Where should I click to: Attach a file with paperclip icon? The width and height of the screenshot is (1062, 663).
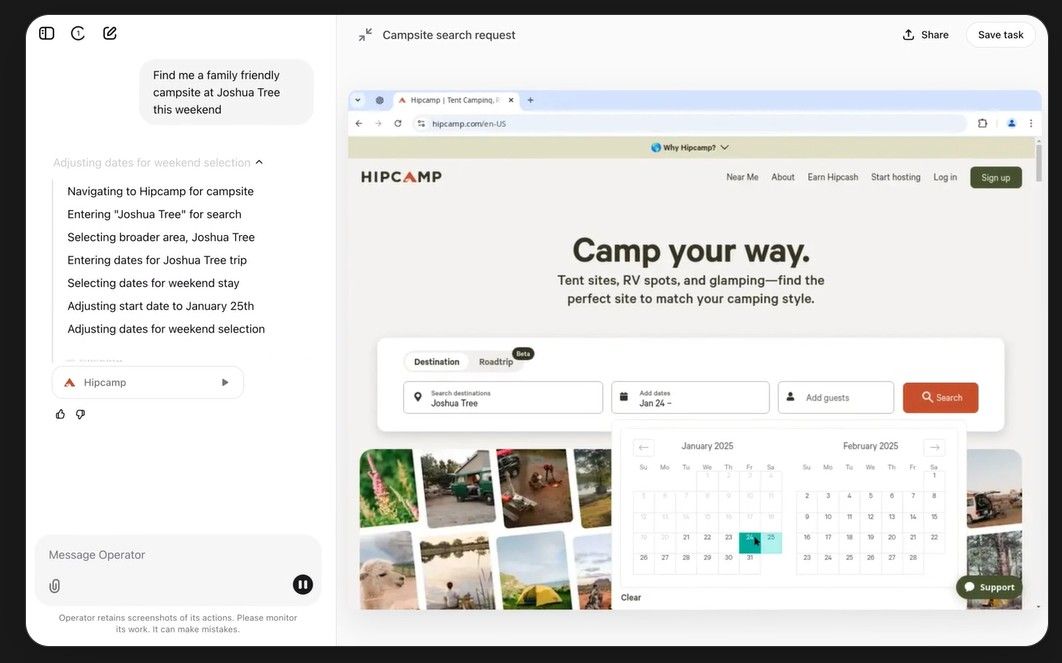pyautogui.click(x=55, y=586)
